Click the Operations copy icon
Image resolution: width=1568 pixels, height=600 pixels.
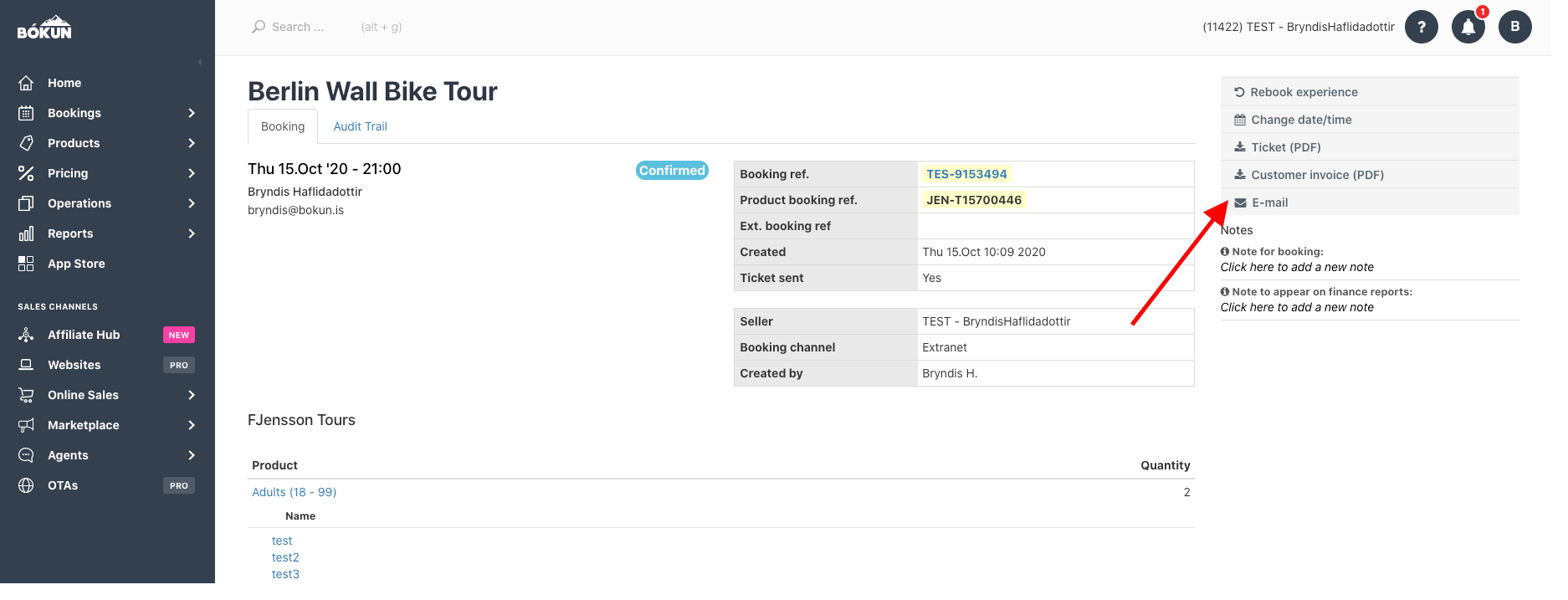tap(26, 203)
